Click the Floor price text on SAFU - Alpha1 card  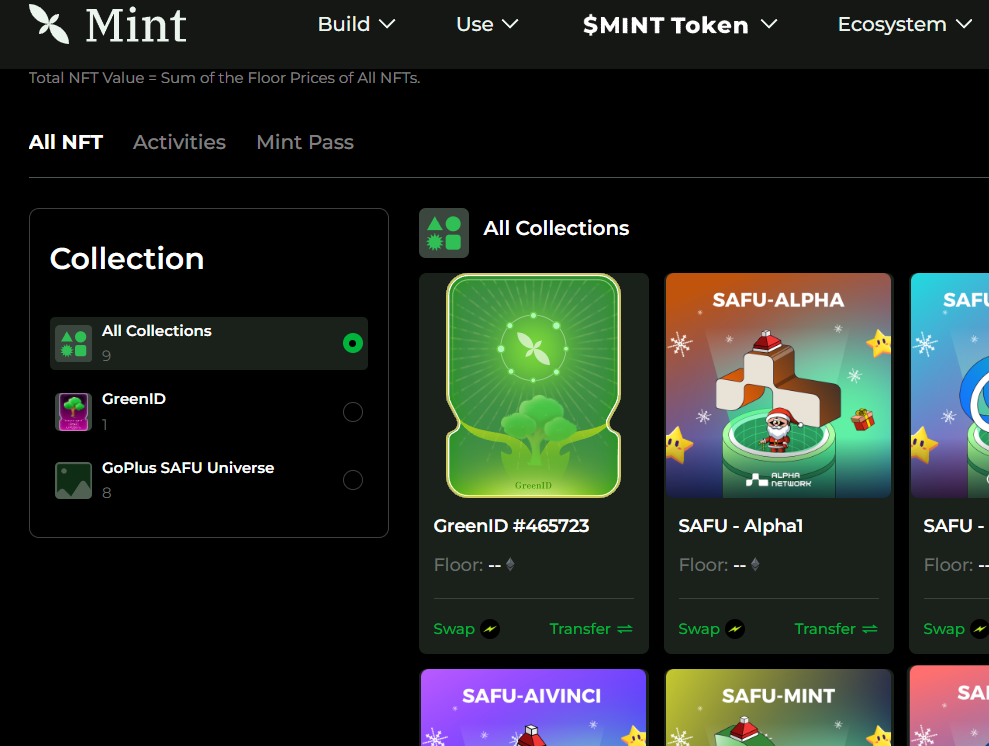[x=712, y=564]
